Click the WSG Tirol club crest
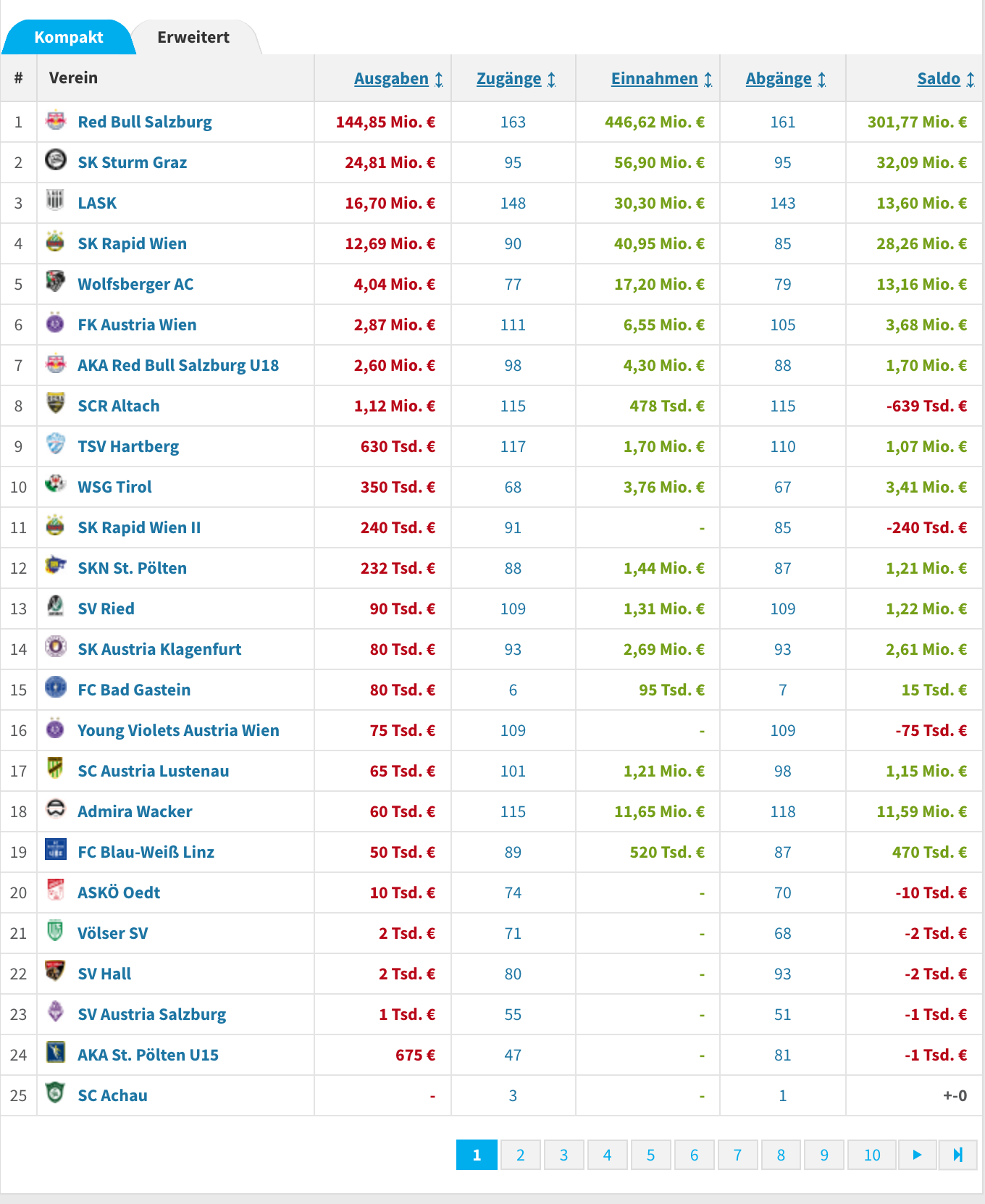Screen dimensions: 985x1204 pos(56,485)
